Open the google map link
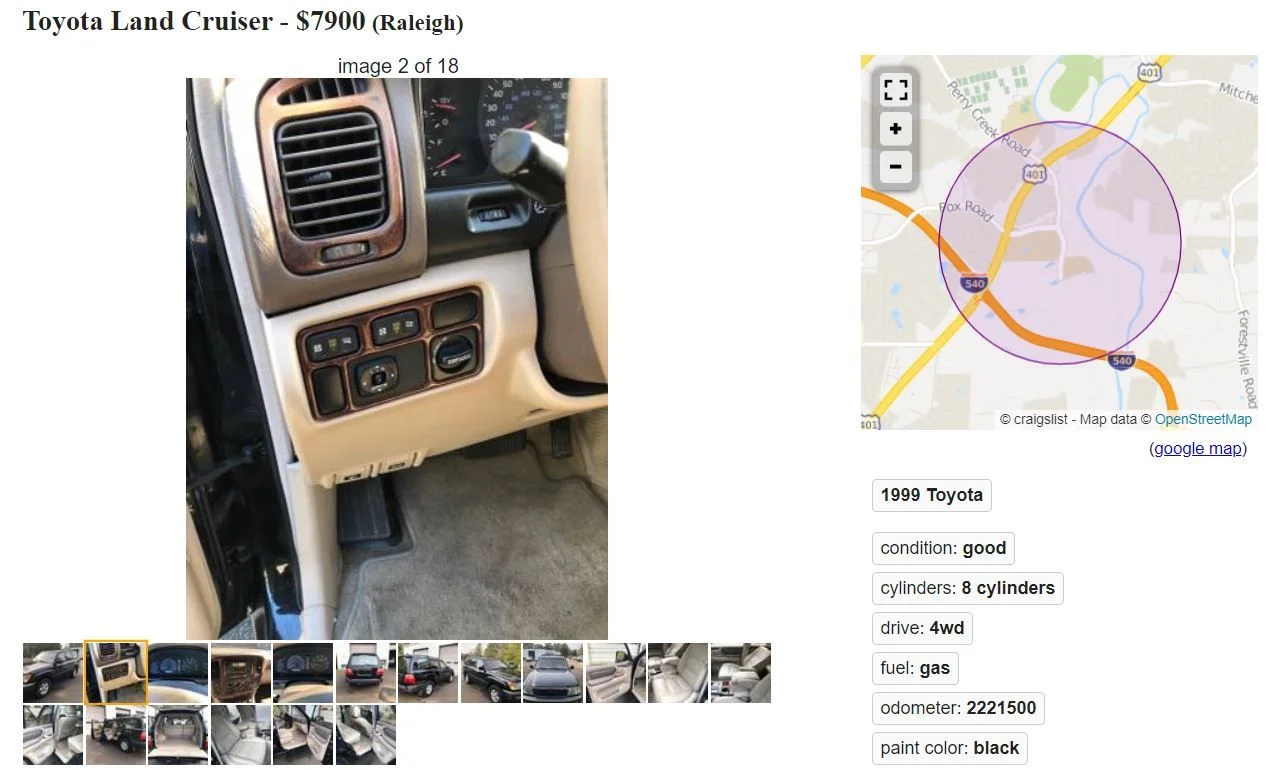The height and width of the screenshot is (770, 1267). pyautogui.click(x=1198, y=448)
